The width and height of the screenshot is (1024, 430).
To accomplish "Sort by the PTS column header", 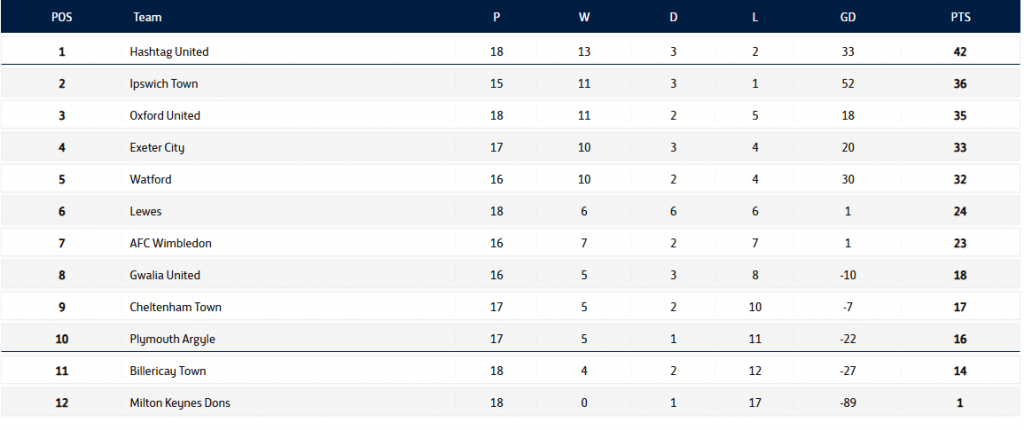I will pos(961,17).
